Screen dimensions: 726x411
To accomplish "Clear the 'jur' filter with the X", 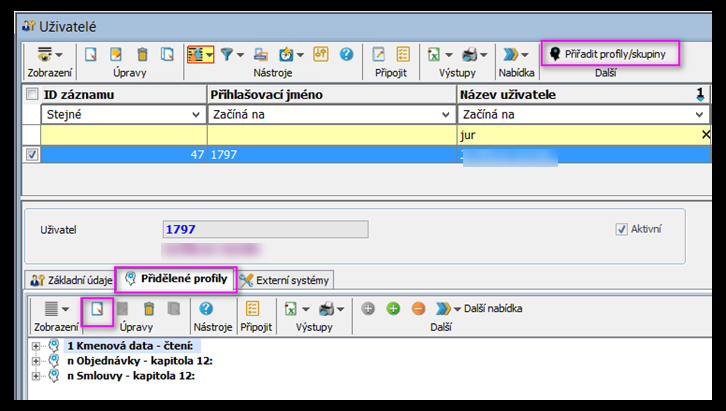I will (705, 134).
